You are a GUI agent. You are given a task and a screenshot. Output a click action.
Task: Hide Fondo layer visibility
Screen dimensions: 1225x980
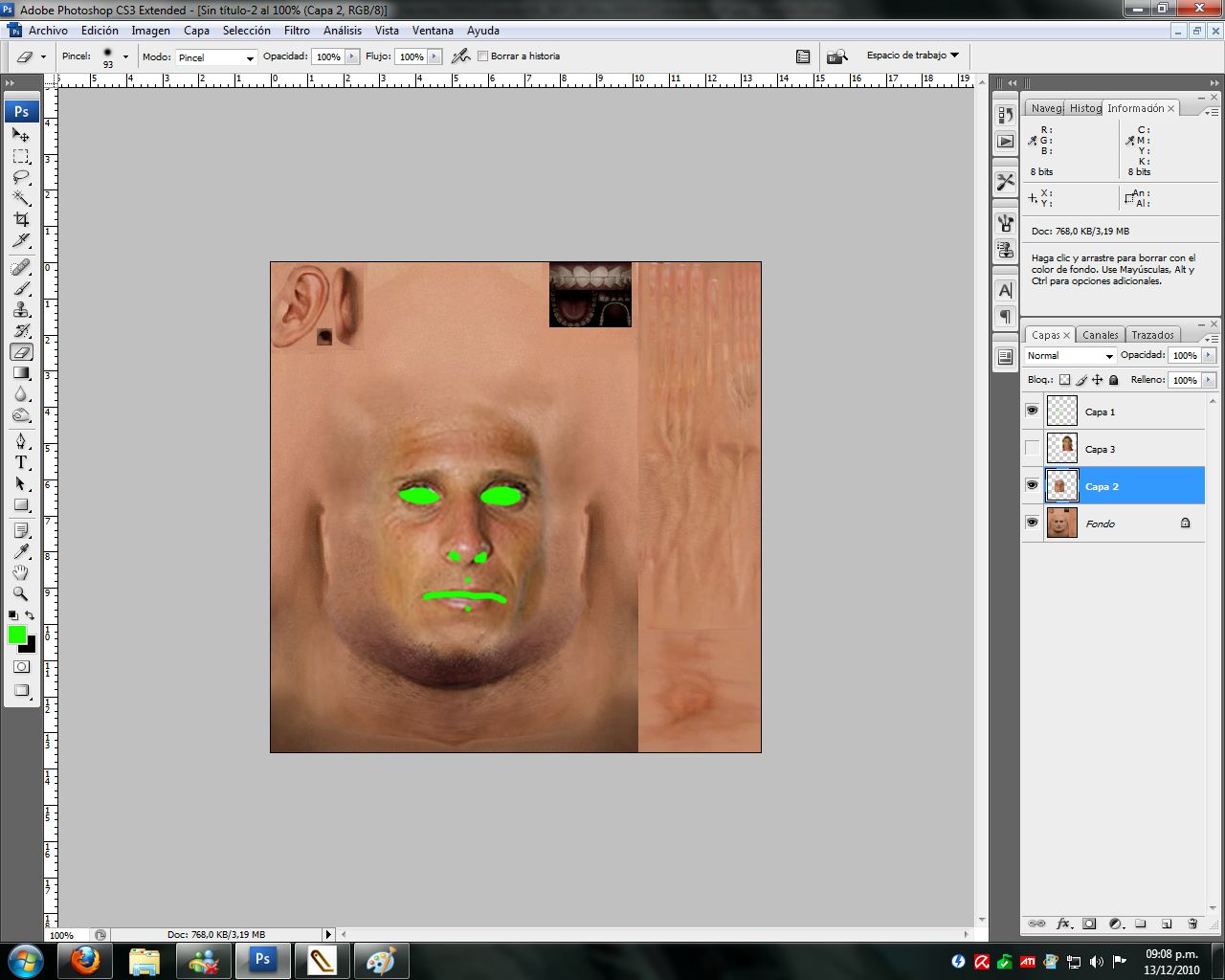point(1032,523)
